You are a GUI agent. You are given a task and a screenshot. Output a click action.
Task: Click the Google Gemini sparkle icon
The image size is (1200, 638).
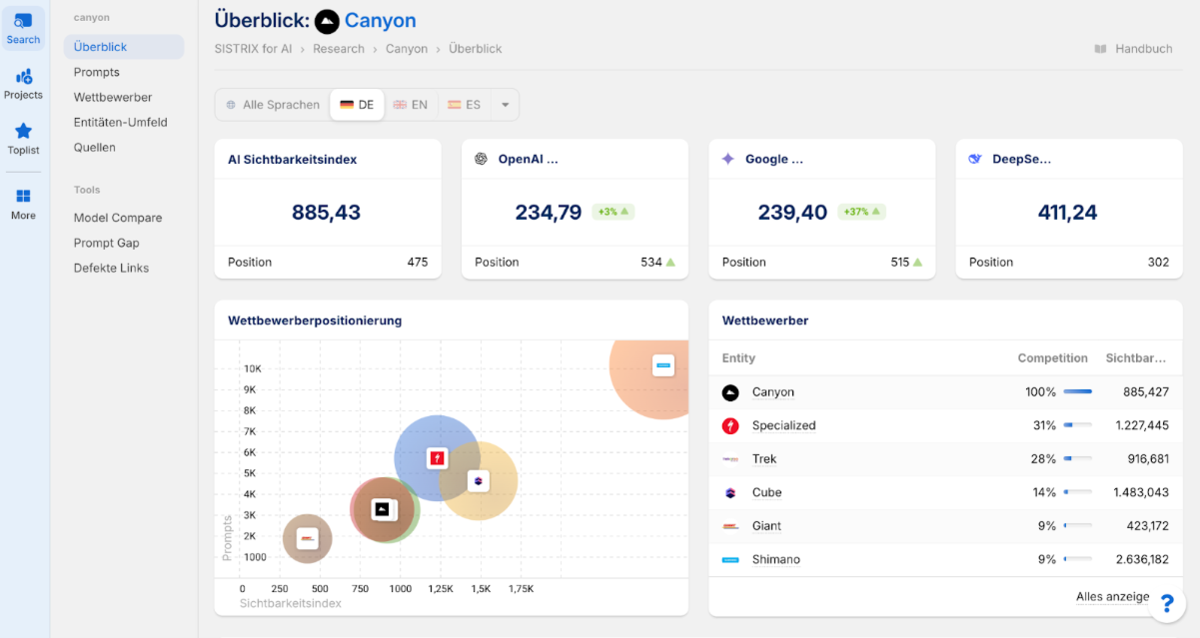728,159
